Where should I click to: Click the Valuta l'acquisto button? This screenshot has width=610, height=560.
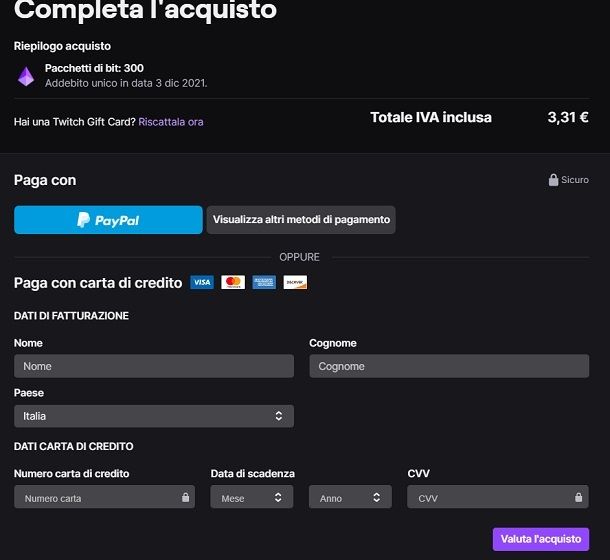[x=541, y=539]
